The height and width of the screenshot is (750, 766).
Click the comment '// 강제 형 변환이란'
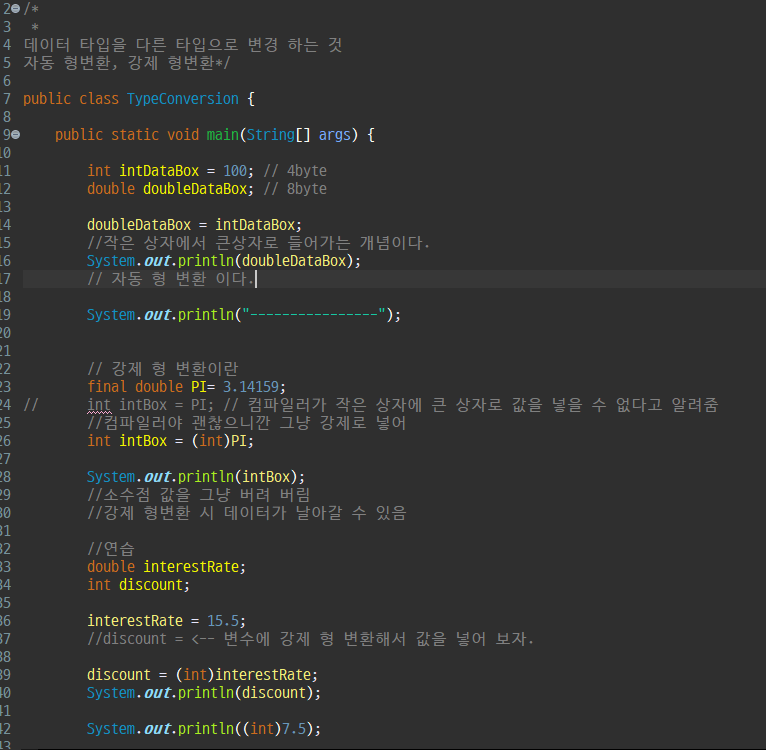coord(163,368)
